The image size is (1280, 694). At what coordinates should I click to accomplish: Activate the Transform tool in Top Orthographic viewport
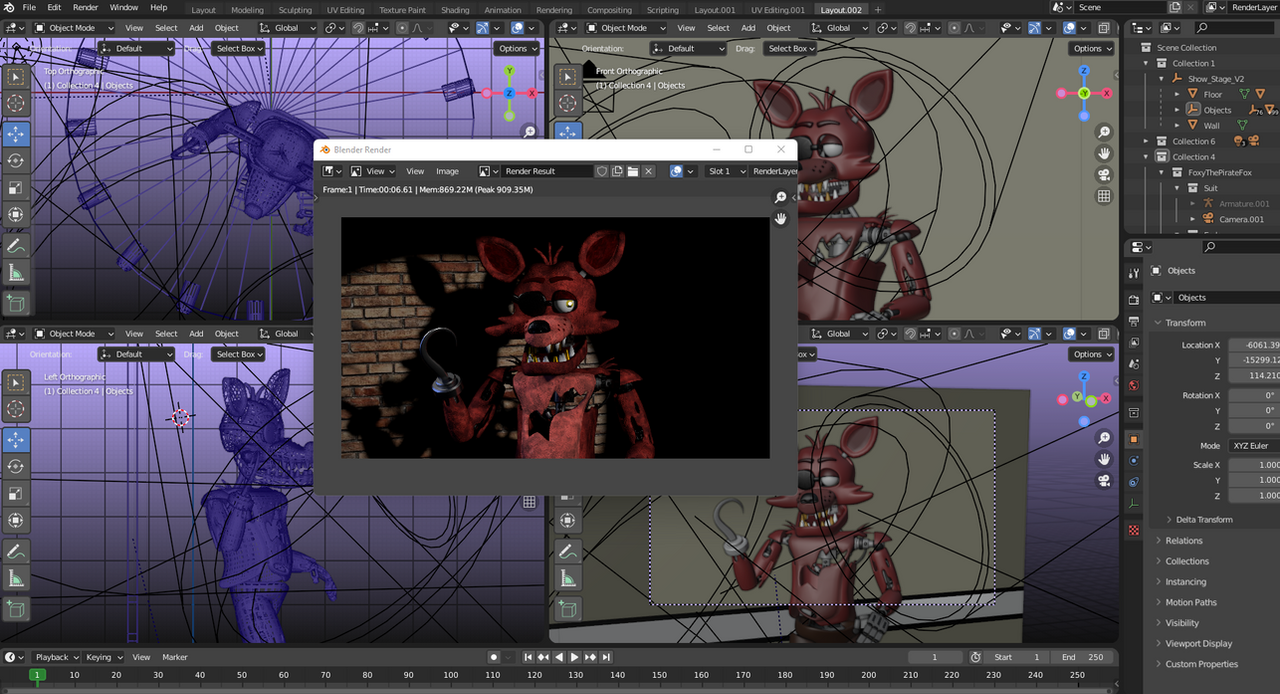16,215
